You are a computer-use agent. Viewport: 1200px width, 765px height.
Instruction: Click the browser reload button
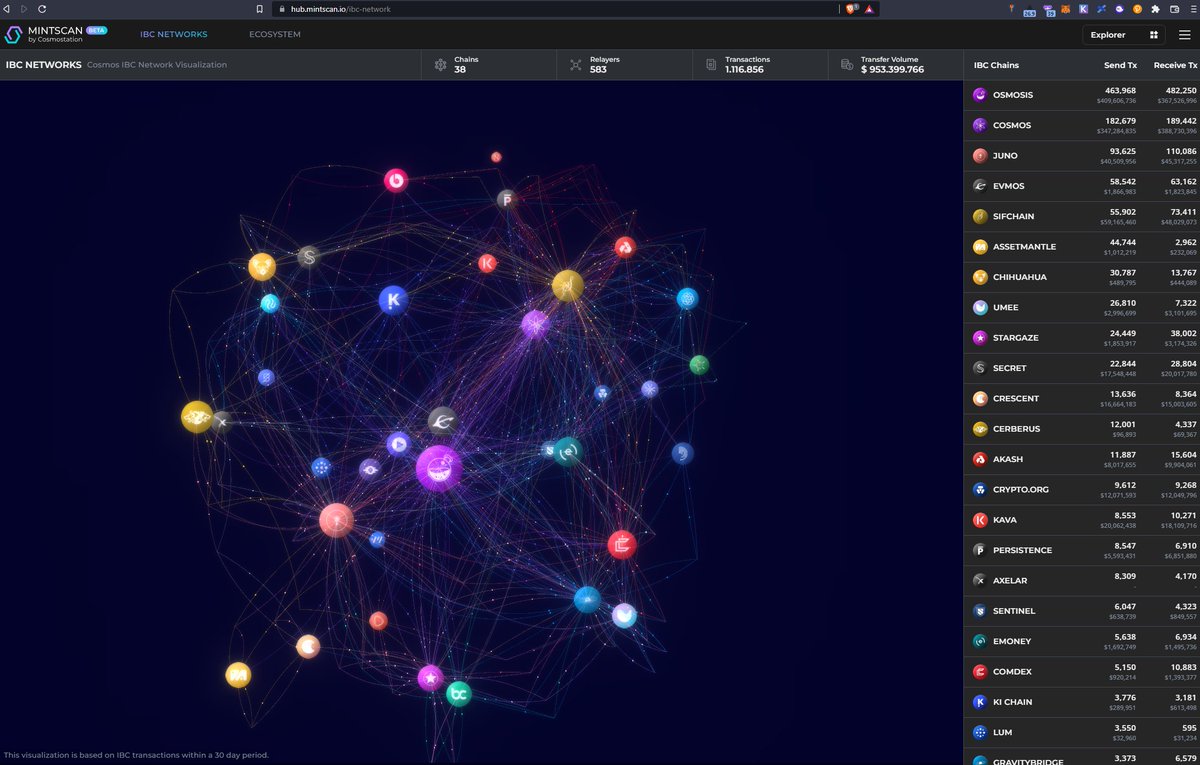tap(42, 8)
